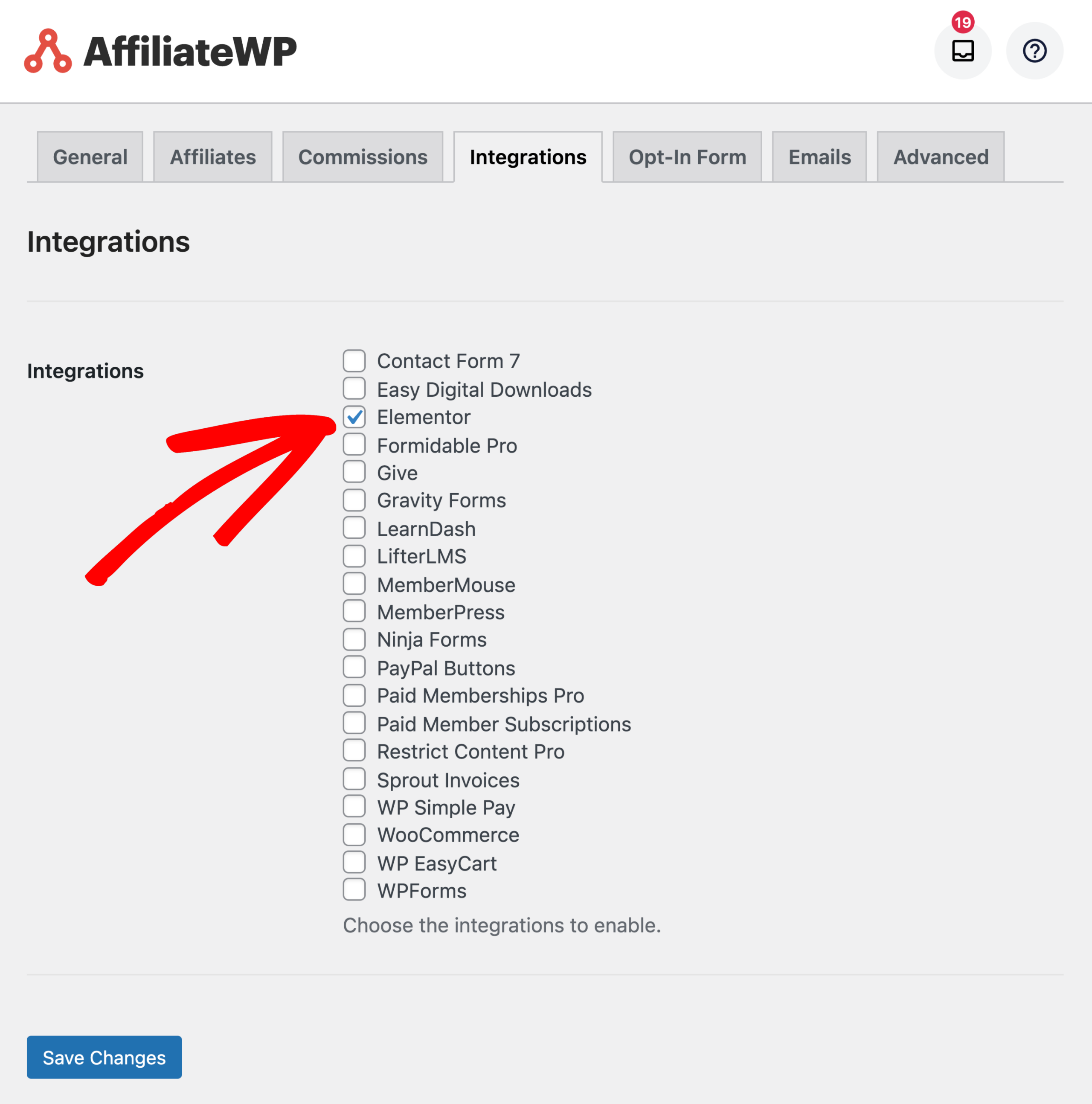Open the notifications inbox icon

click(962, 51)
